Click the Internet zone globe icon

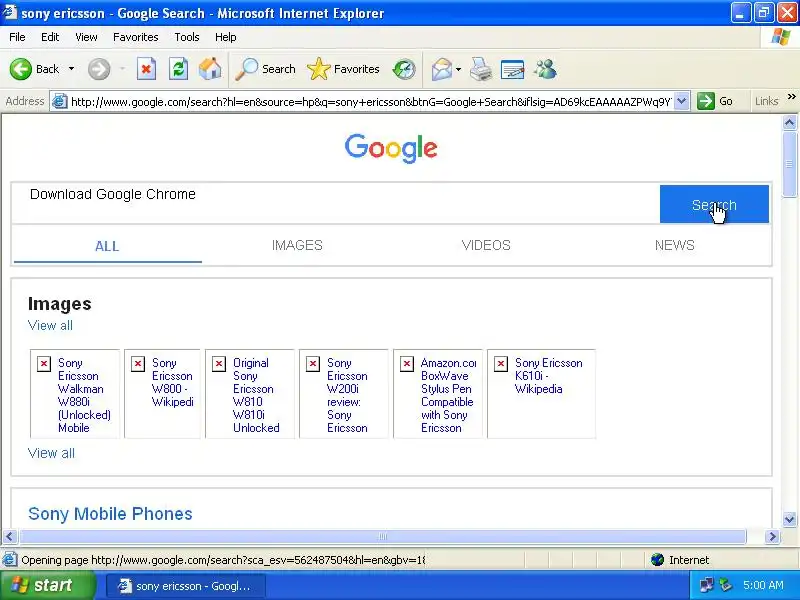[658, 560]
